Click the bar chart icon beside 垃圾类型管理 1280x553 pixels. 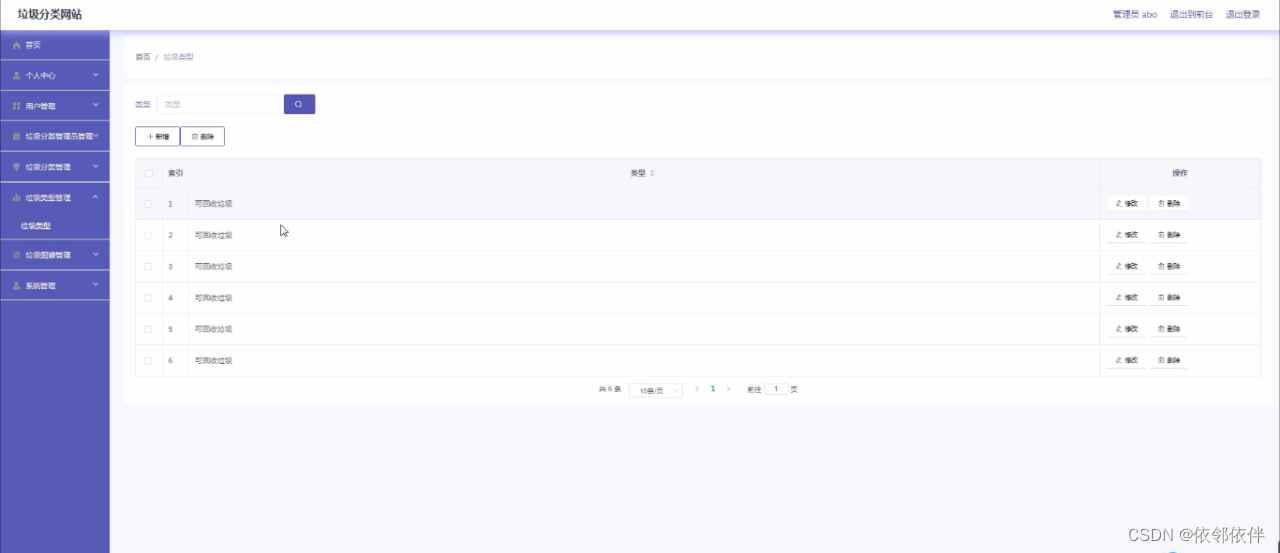click(x=16, y=198)
